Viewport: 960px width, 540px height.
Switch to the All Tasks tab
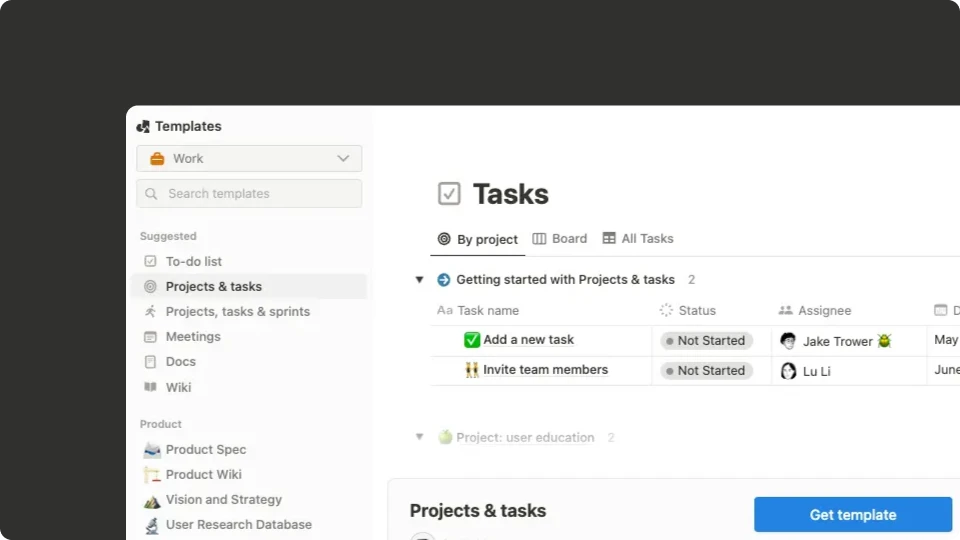(638, 239)
